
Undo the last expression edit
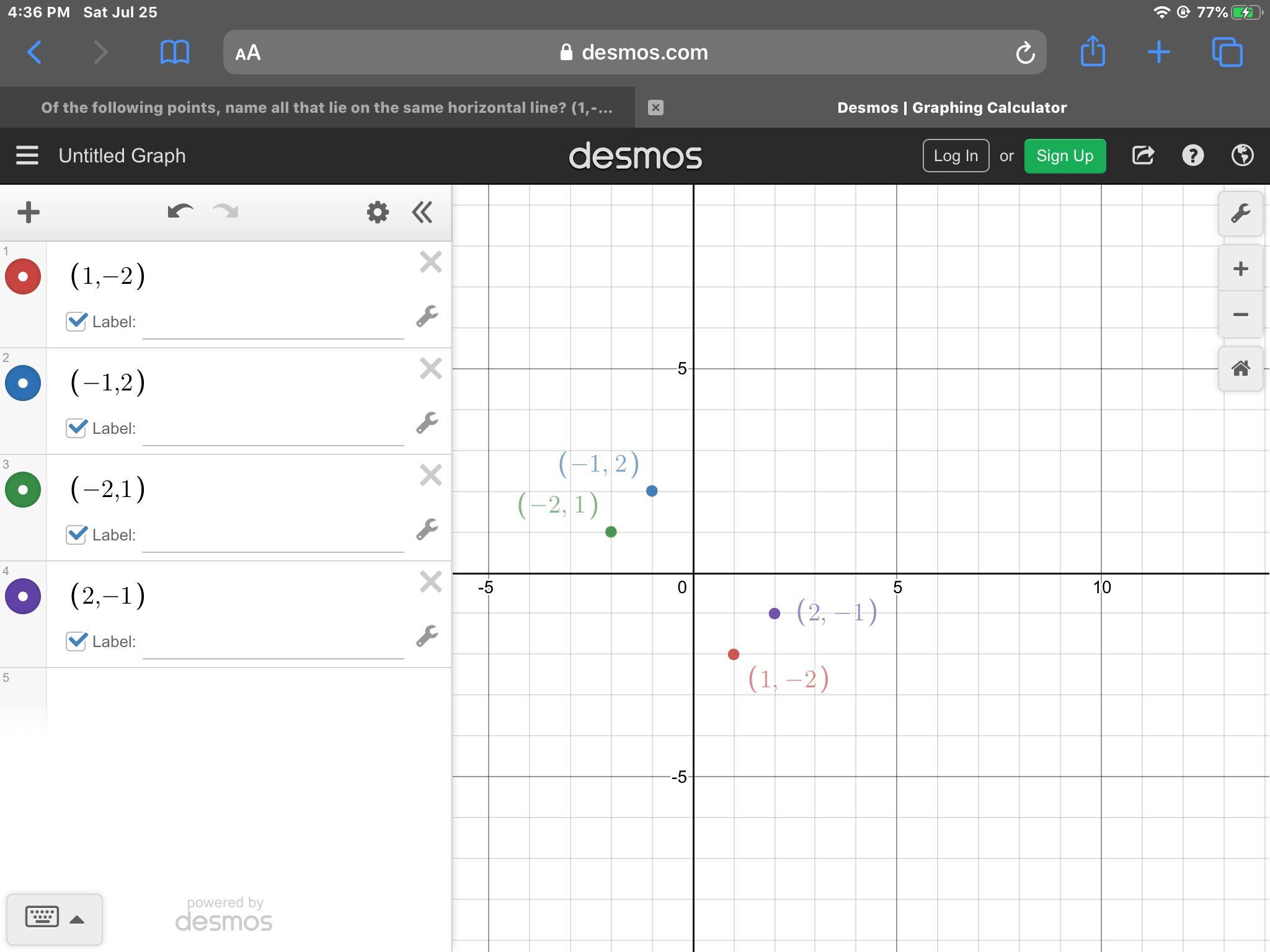tap(180, 212)
